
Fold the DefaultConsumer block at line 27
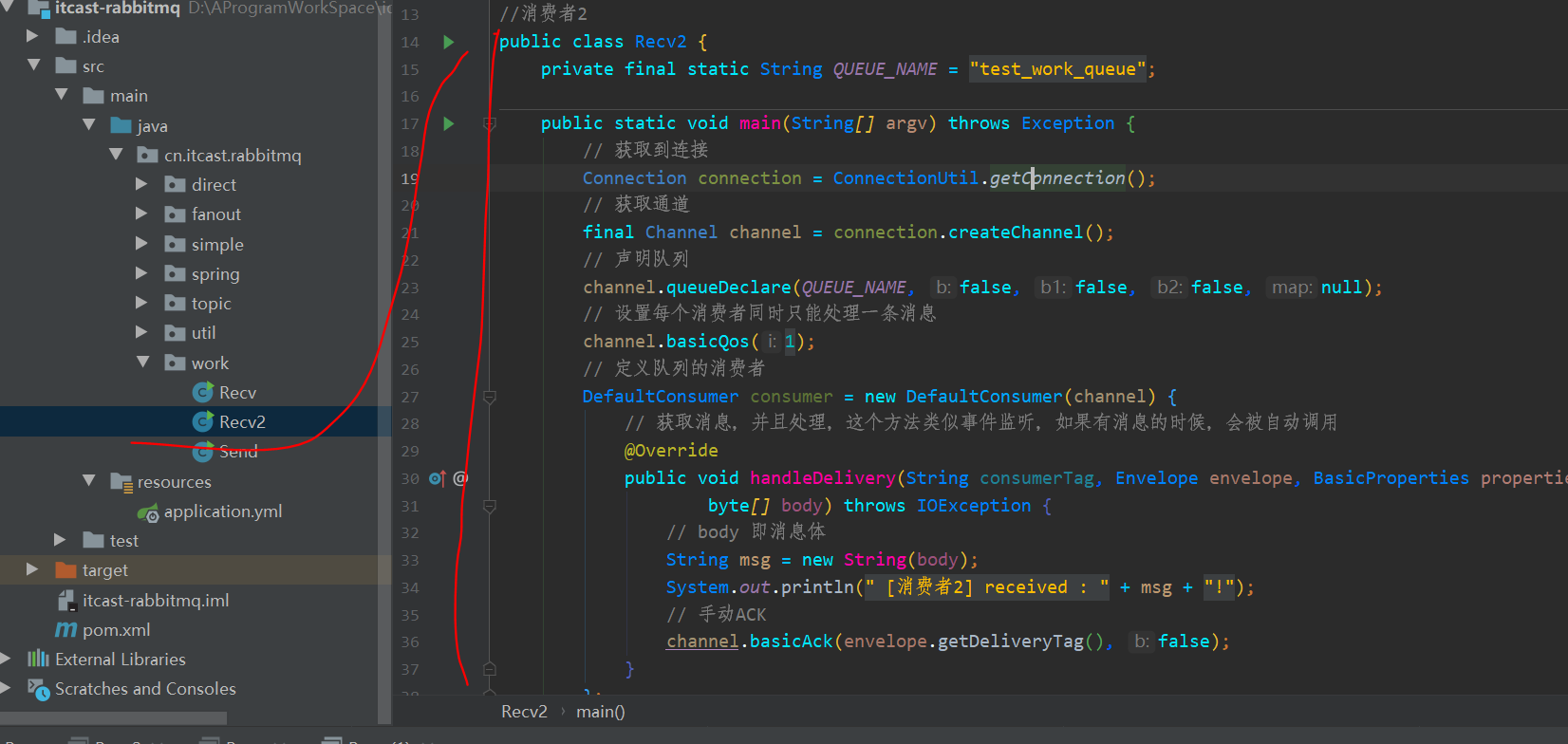(x=490, y=397)
